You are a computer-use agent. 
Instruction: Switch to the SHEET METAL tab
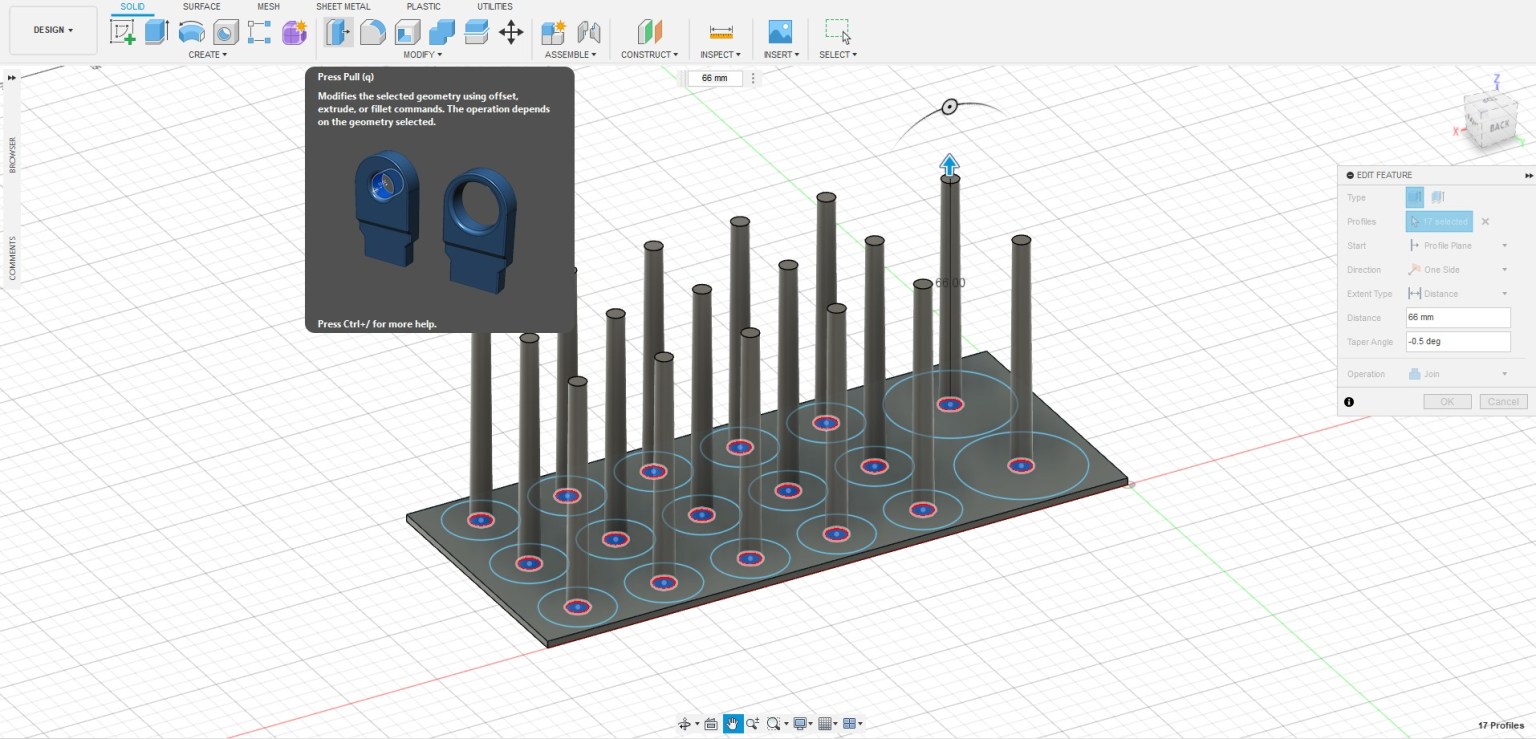pos(343,7)
